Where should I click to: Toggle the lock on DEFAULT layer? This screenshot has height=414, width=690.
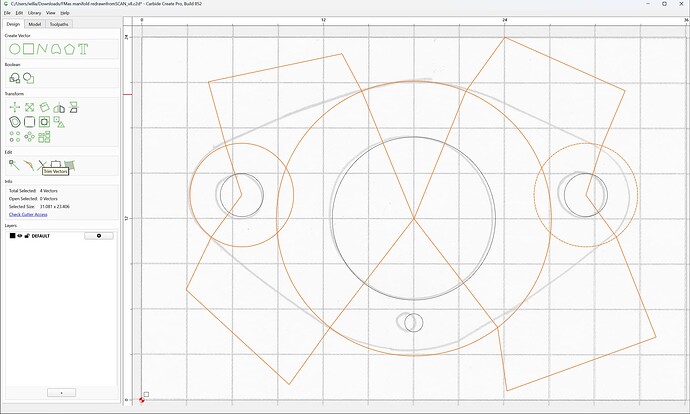tap(26, 236)
